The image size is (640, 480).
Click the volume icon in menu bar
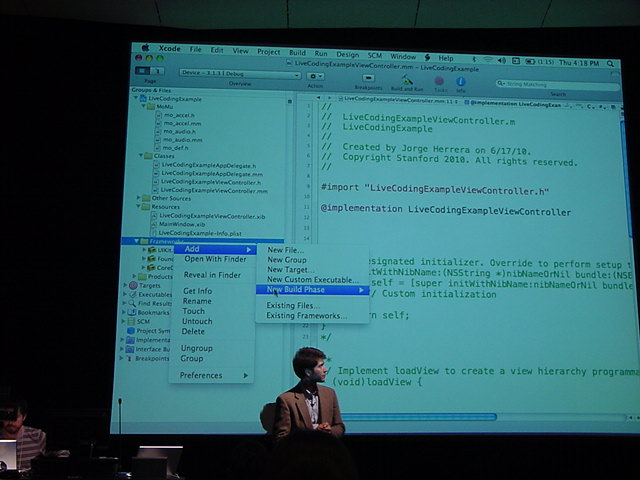[x=502, y=60]
